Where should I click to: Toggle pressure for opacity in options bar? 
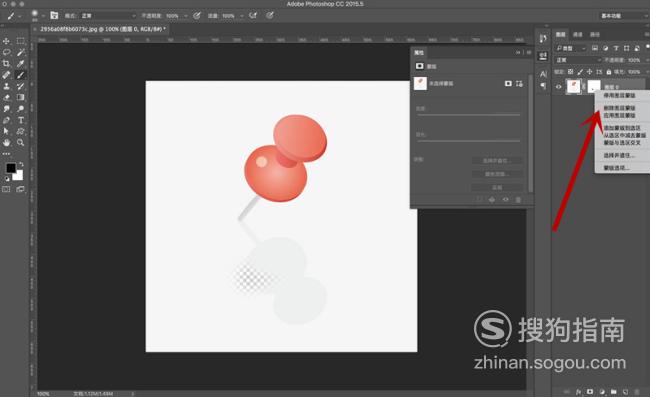click(197, 15)
